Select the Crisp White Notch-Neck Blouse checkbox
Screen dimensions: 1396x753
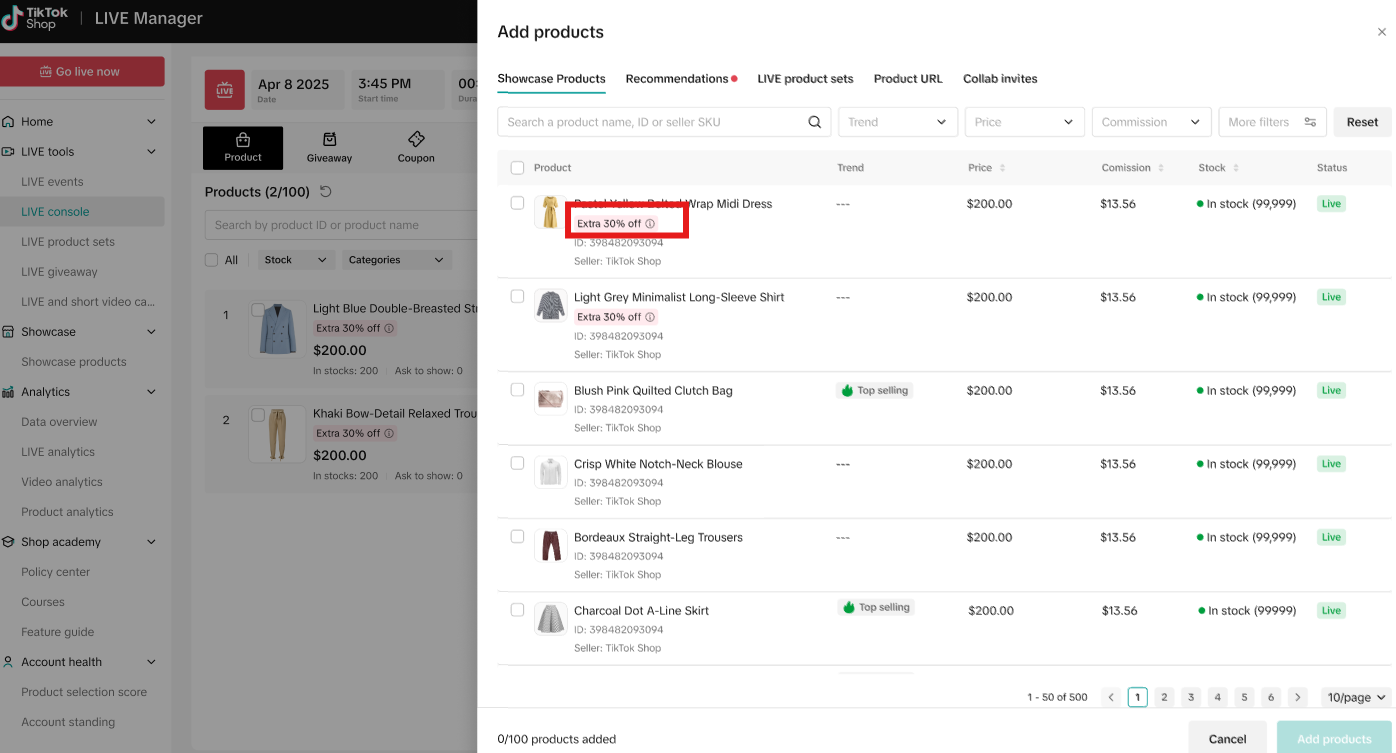[x=517, y=463]
